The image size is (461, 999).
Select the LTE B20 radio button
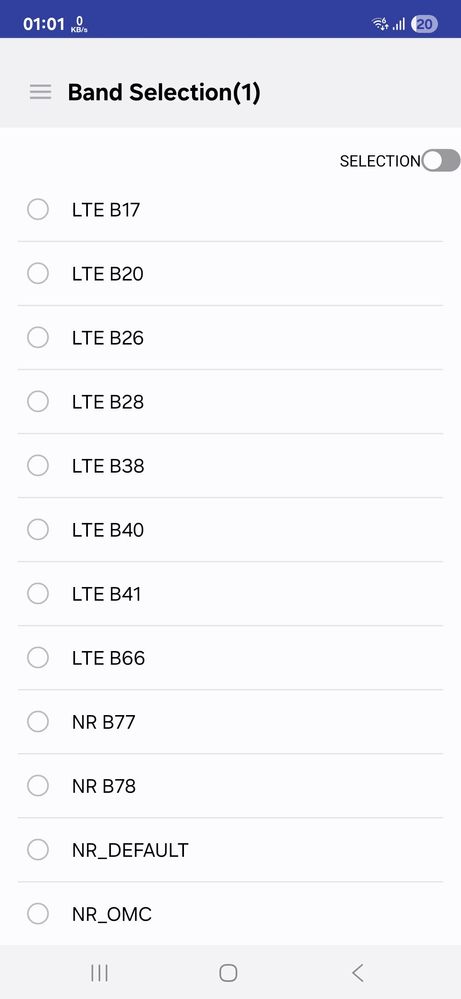(x=38, y=273)
